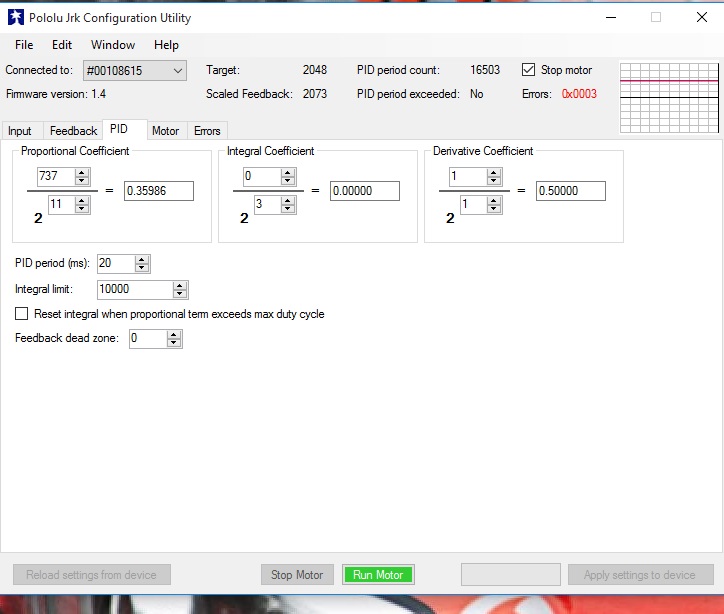
Task: Switch to the Errors tab
Action: [x=207, y=131]
